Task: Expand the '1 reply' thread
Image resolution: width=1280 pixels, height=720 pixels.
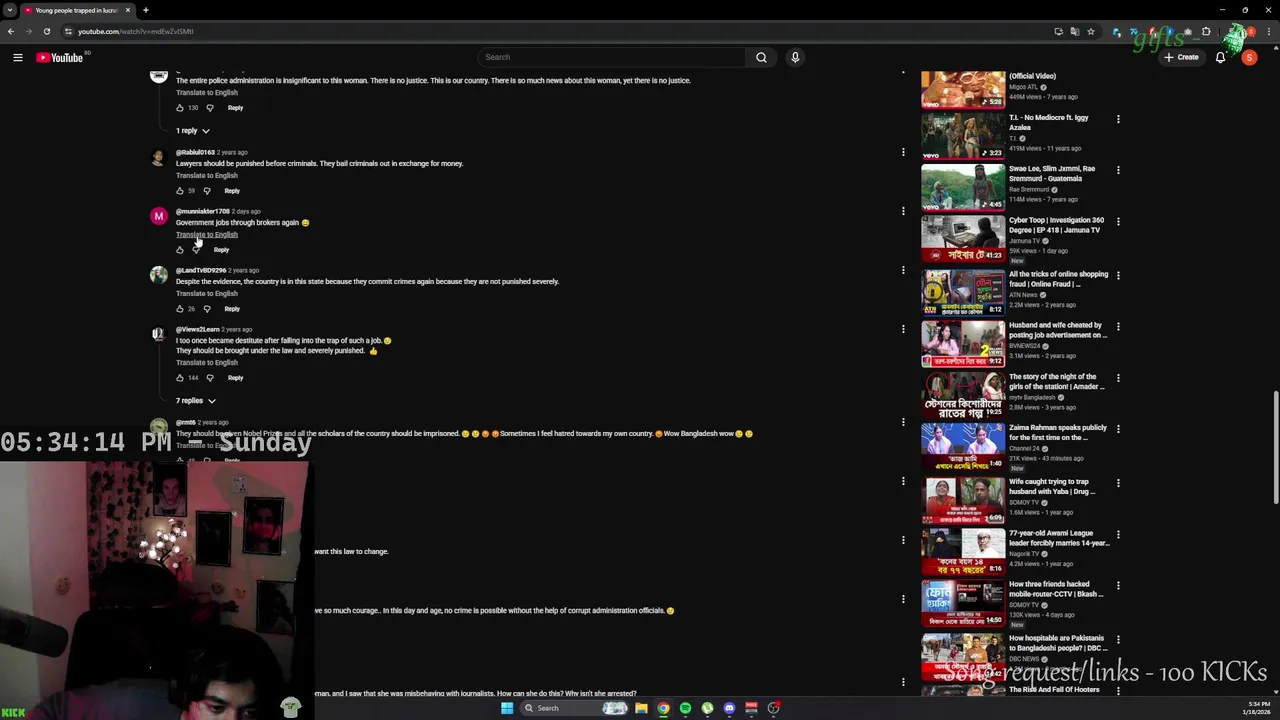Action: click(193, 131)
